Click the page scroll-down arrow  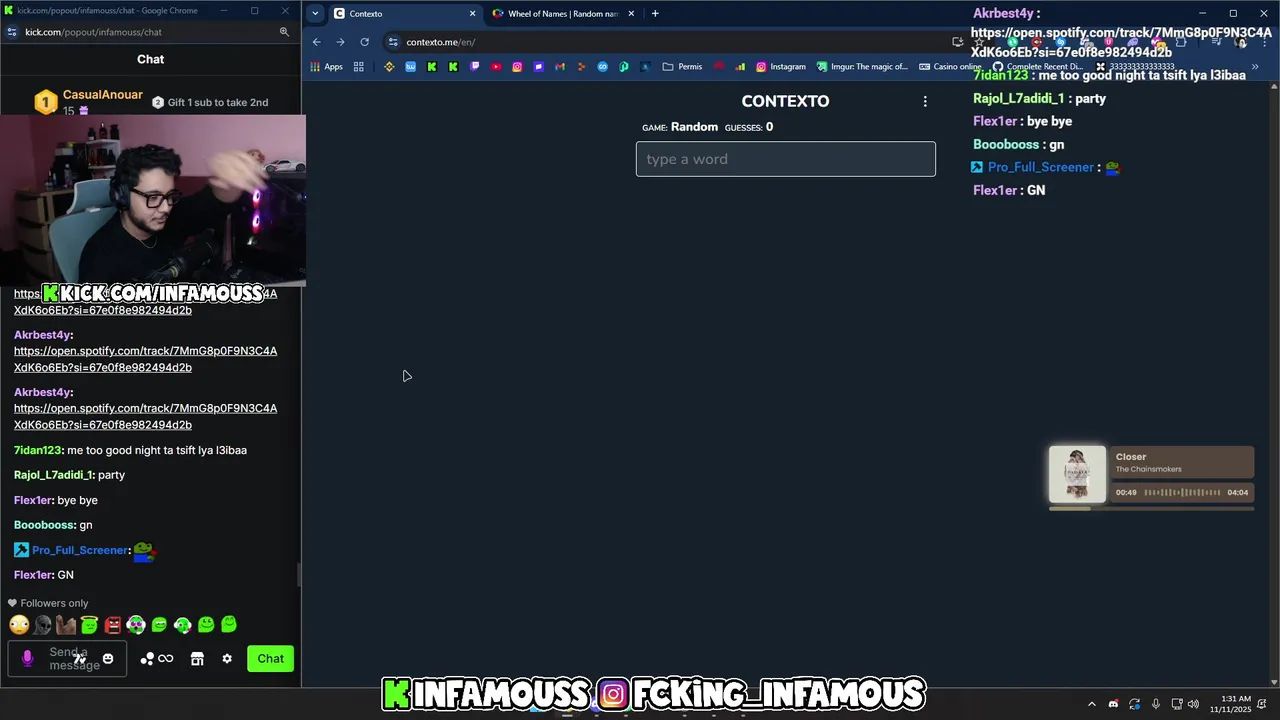tap(1274, 681)
